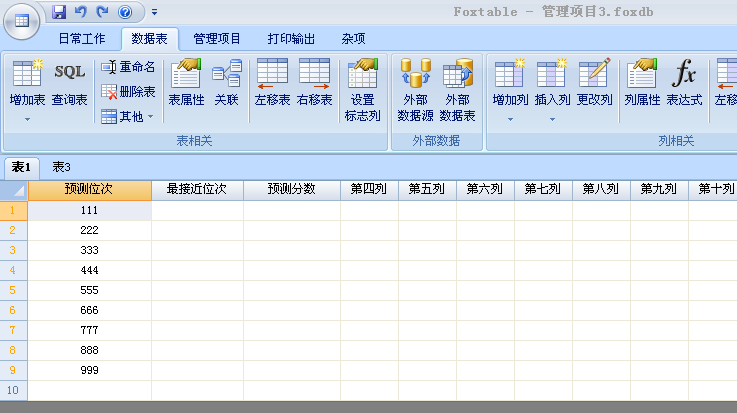Screen dimensions: 737x413
Task: Click 删除表 delete table
Action: 128,92
